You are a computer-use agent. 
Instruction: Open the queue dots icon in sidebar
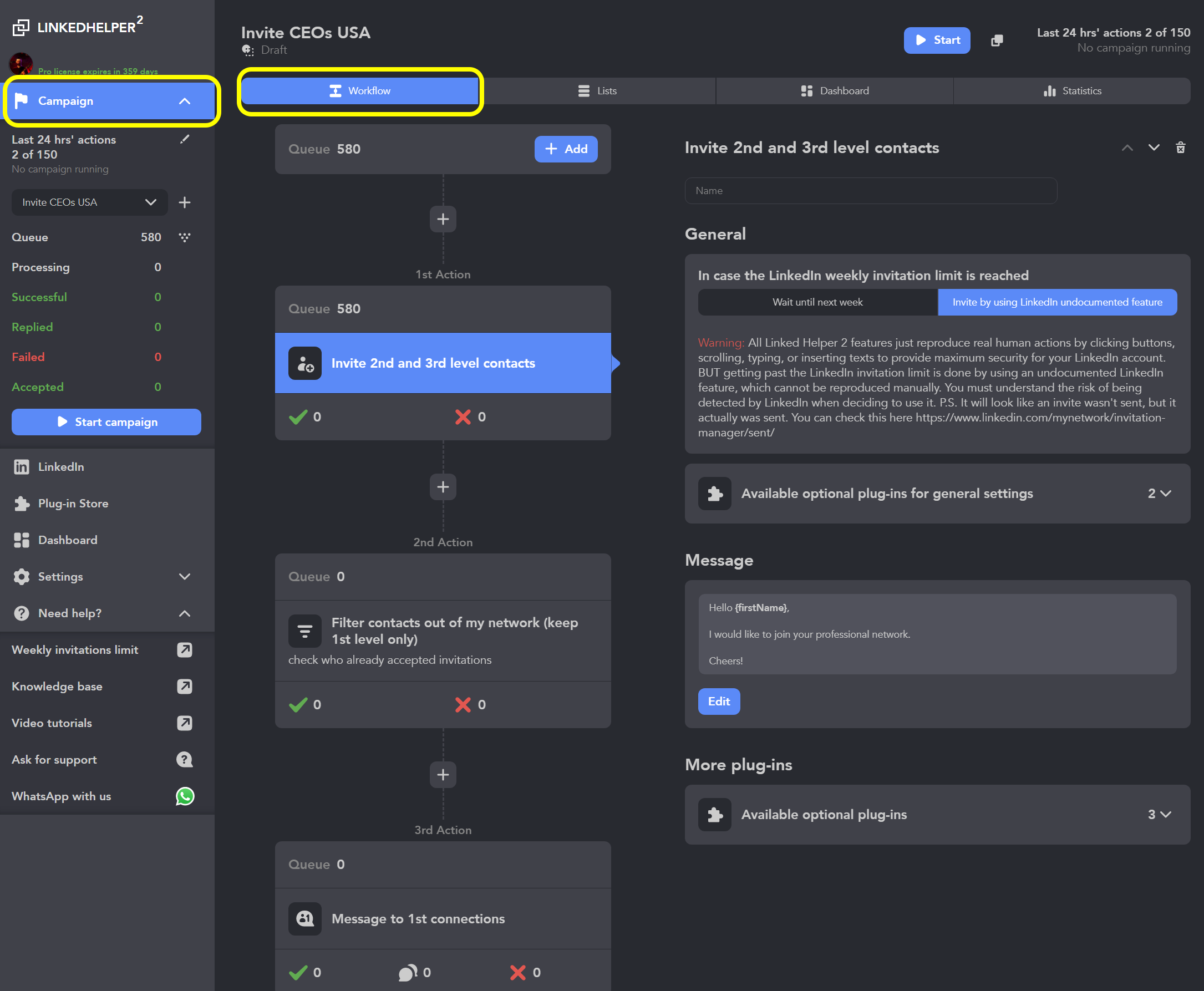(x=184, y=237)
